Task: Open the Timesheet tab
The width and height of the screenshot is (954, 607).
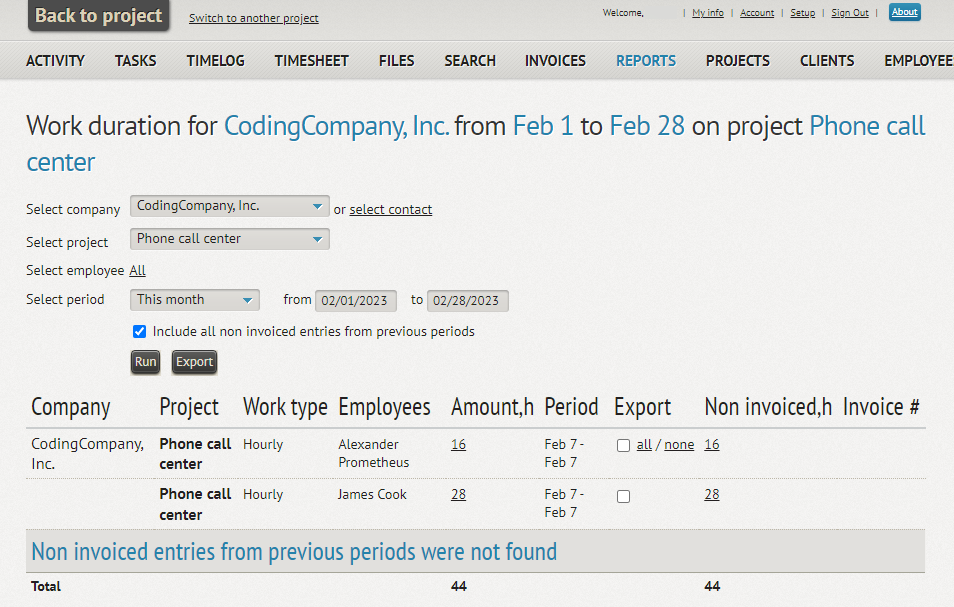Action: pos(311,61)
